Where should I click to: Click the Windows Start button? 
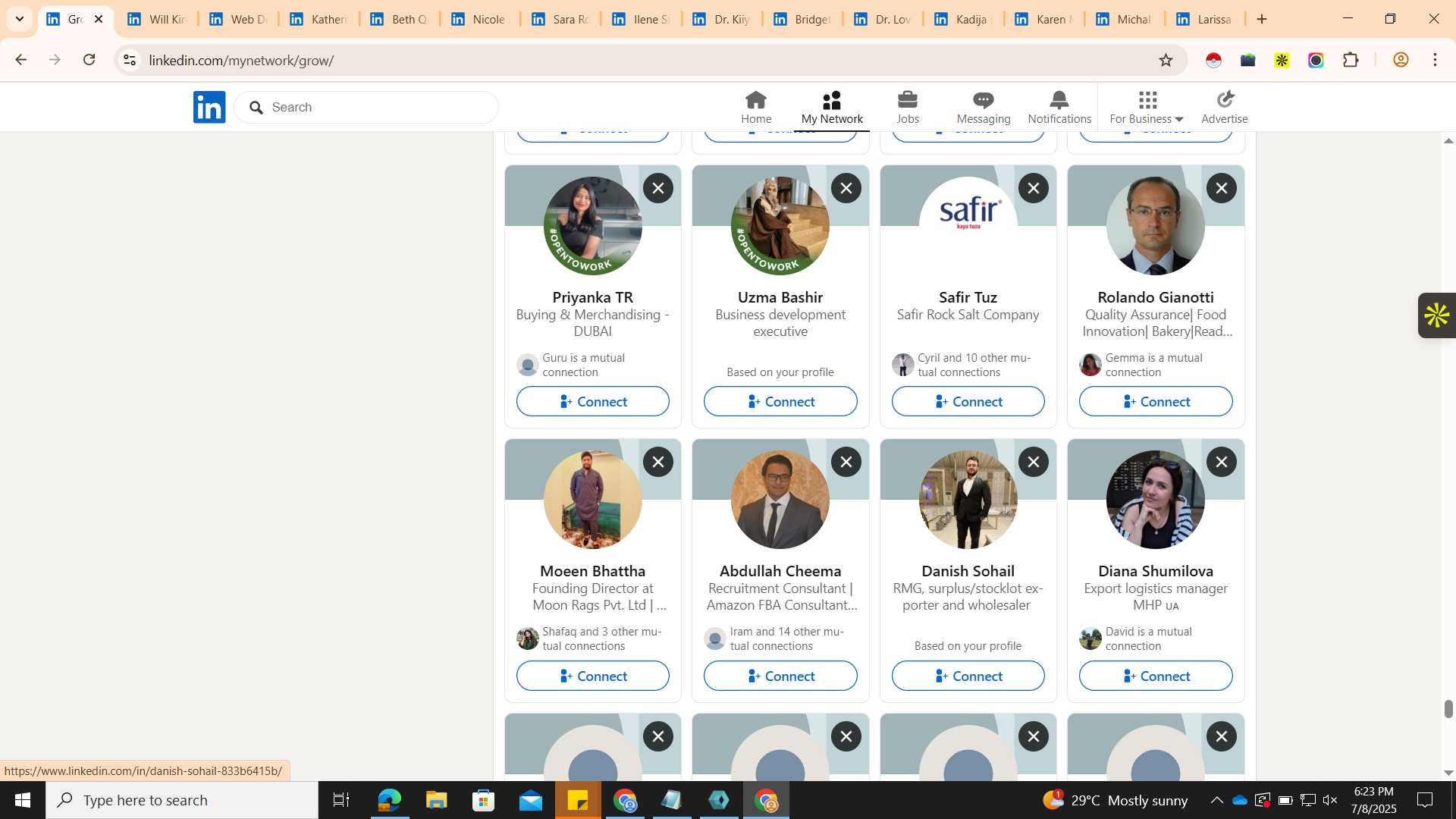pos(22,800)
